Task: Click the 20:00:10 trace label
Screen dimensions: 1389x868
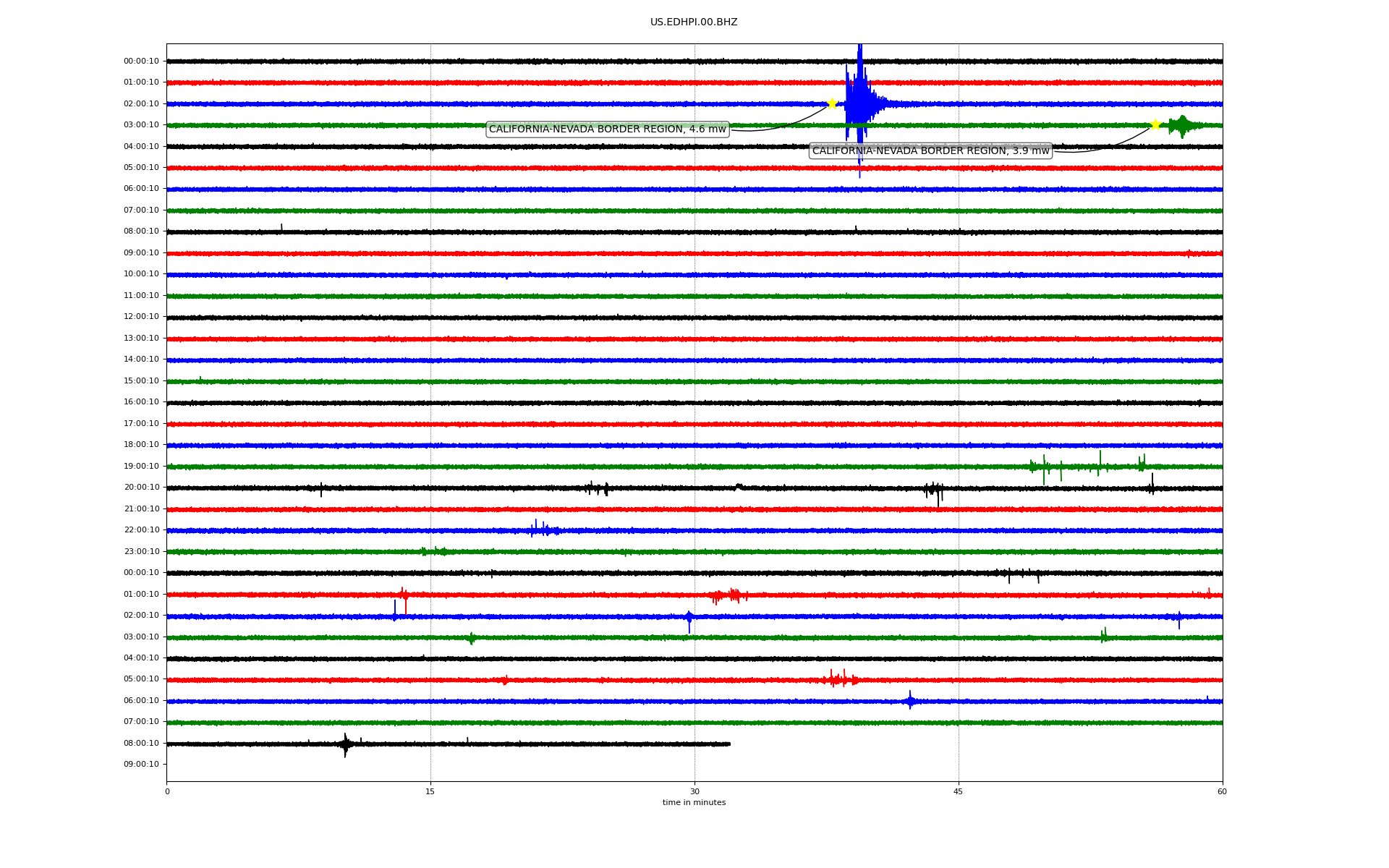Action: (x=141, y=488)
